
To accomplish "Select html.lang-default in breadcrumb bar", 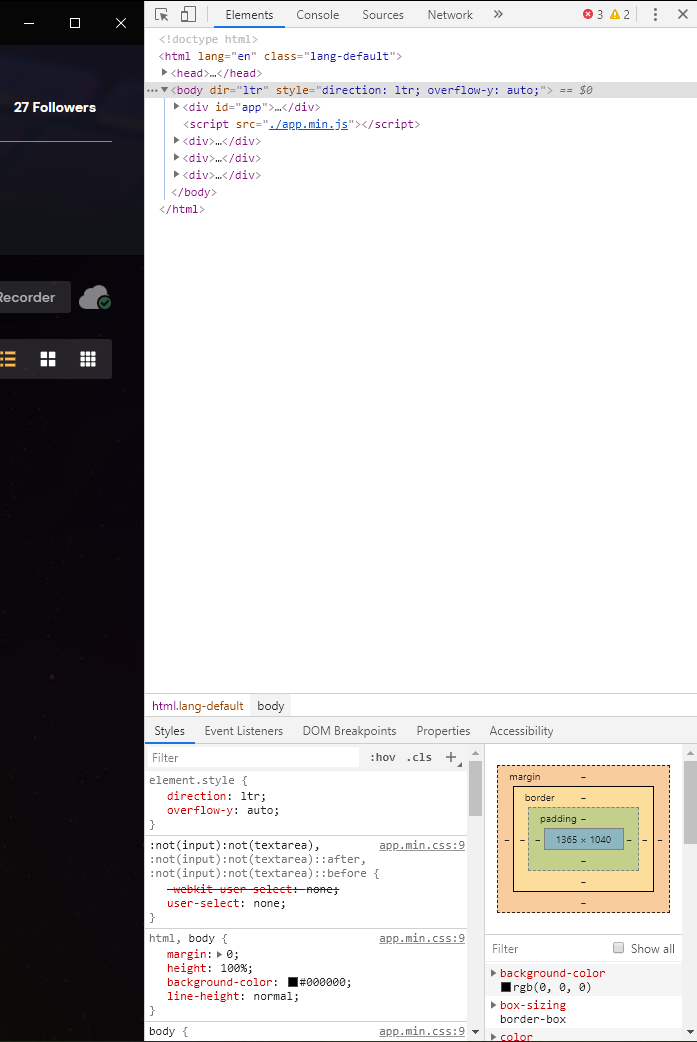I will pyautogui.click(x=197, y=706).
